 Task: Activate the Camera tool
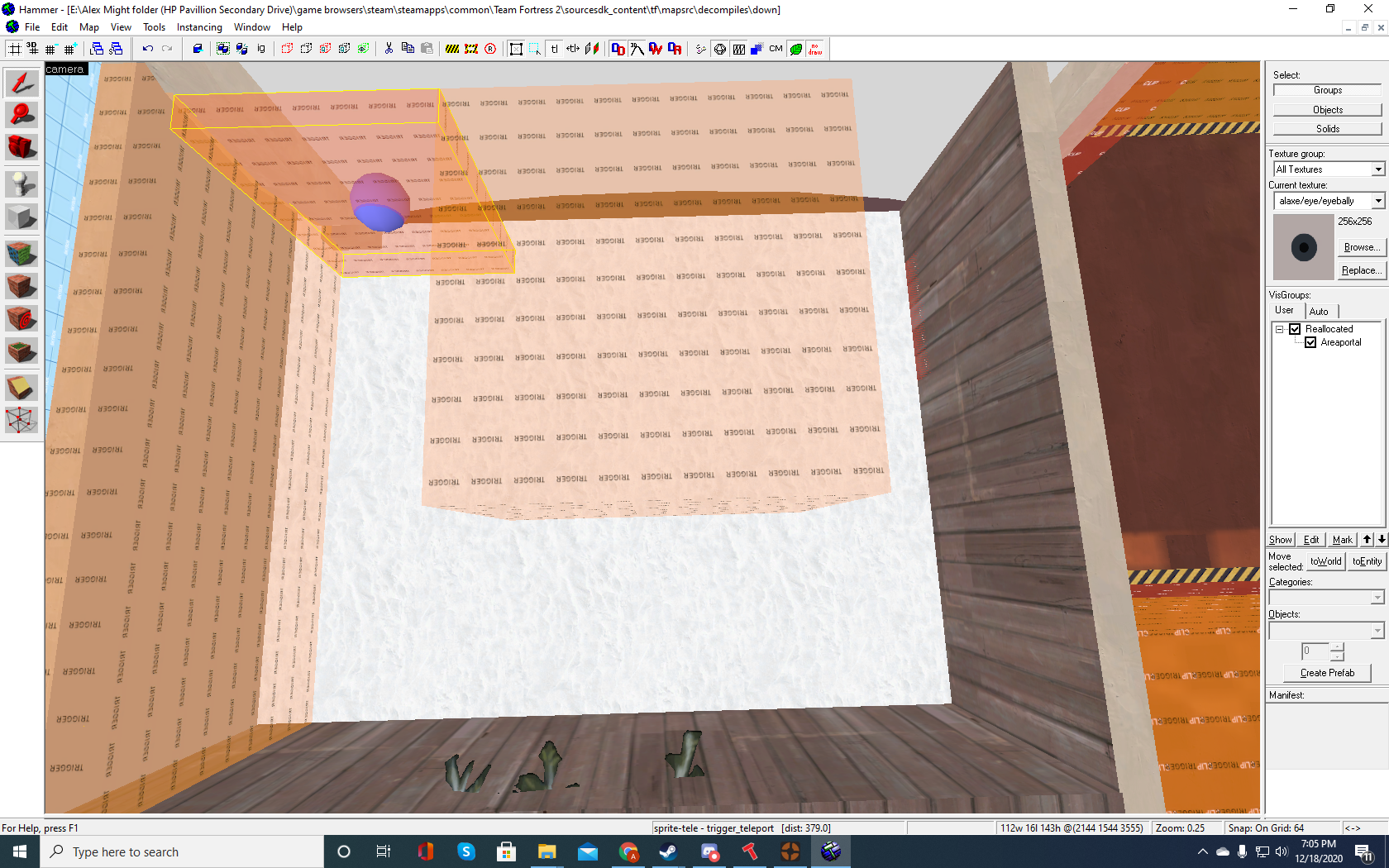21,147
